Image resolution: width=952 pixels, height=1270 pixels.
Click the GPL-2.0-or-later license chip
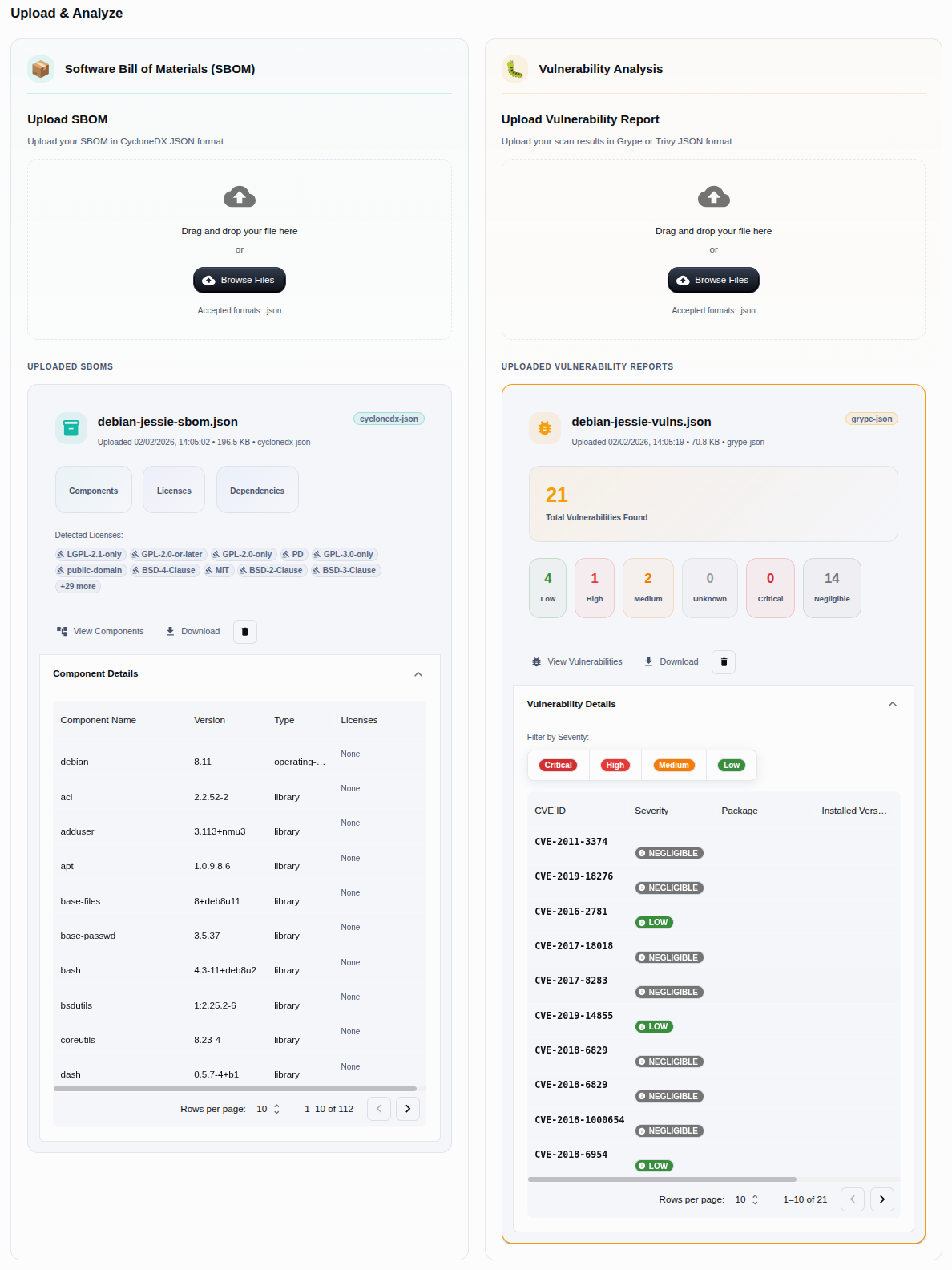pyautogui.click(x=167, y=554)
